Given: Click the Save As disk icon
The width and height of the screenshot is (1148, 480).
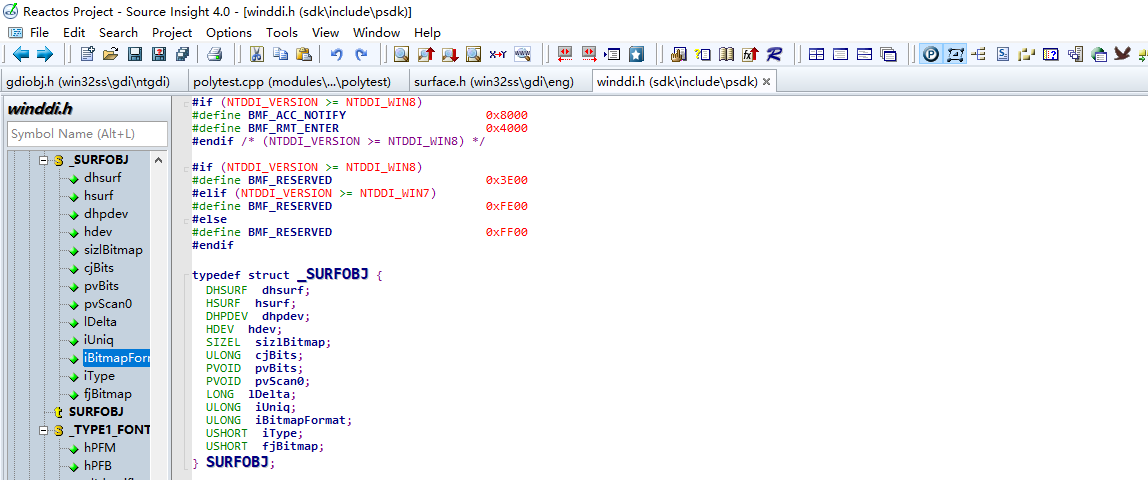Looking at the screenshot, I should coord(158,54).
